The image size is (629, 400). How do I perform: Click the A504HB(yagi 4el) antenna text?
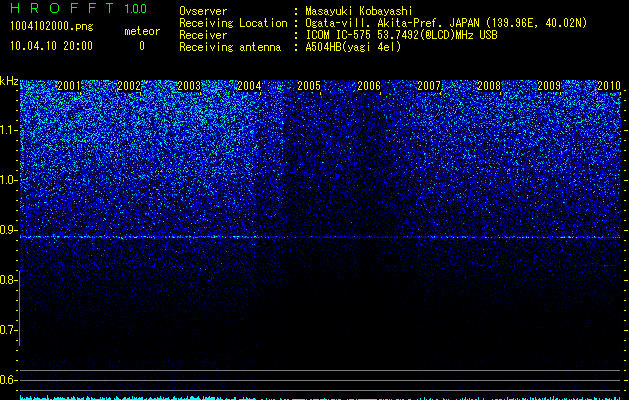tap(353, 47)
